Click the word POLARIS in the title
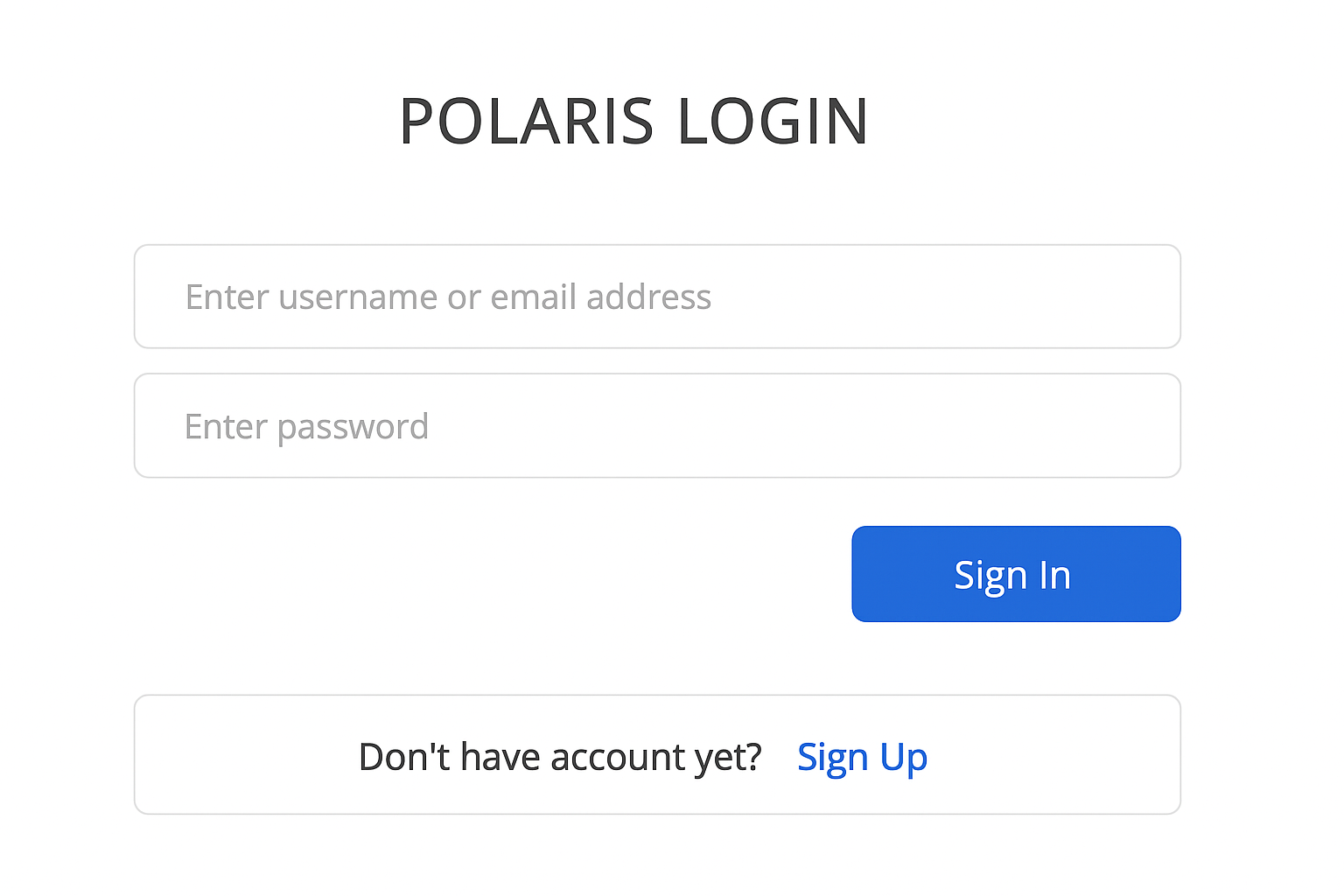Viewport: 1344px width, 896px height. tap(527, 121)
